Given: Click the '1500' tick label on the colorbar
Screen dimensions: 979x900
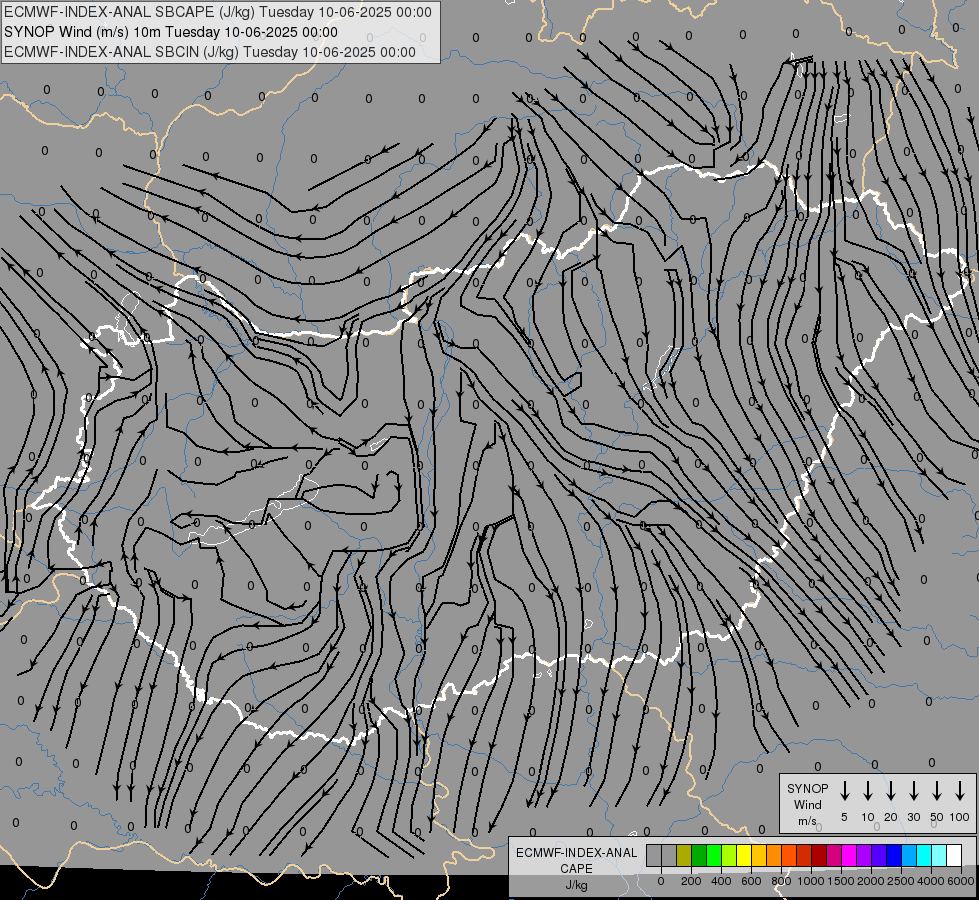Looking at the screenshot, I should click(841, 881).
